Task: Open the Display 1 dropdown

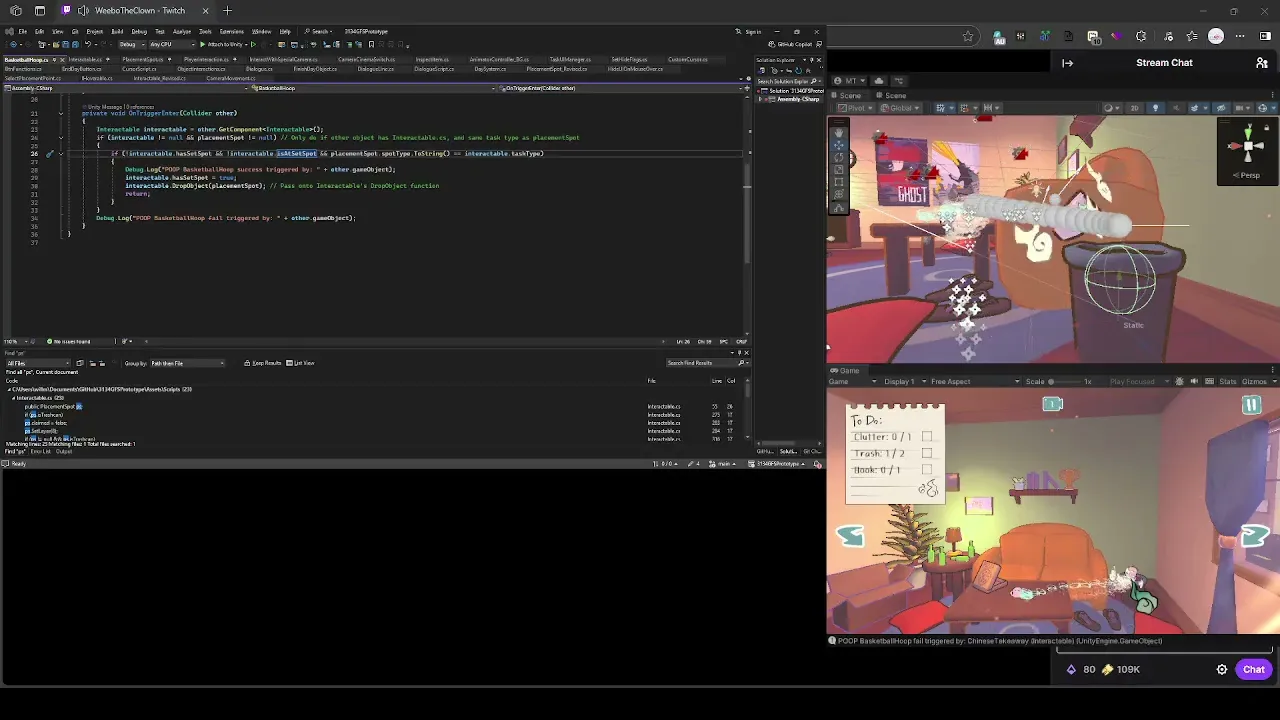Action: point(905,381)
